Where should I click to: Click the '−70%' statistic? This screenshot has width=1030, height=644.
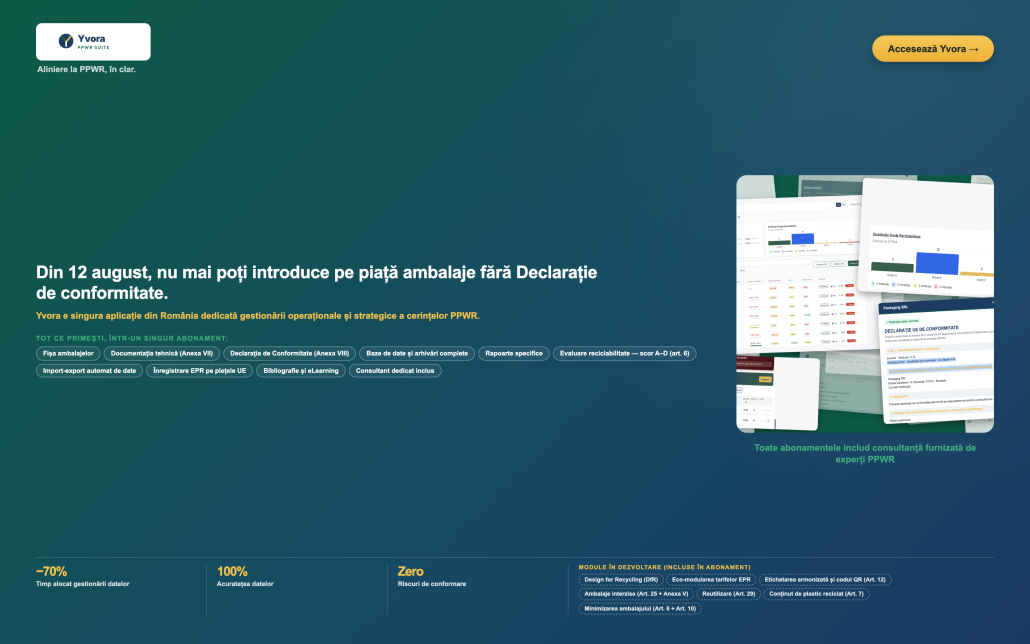point(52,571)
